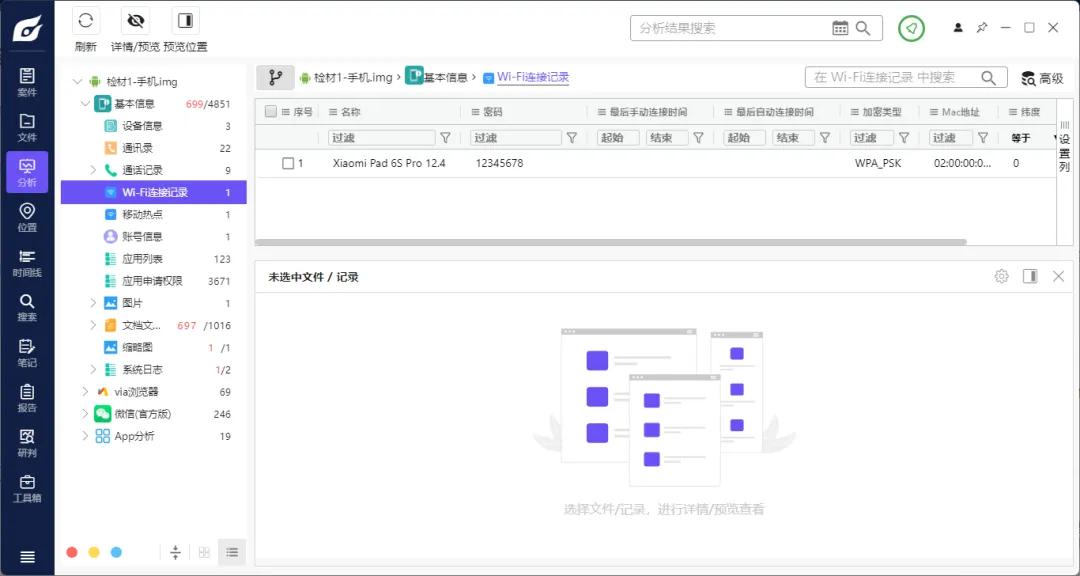The width and height of the screenshot is (1080, 576).
Task: Click settings gear in preview panel
Action: pyautogui.click(x=1001, y=276)
